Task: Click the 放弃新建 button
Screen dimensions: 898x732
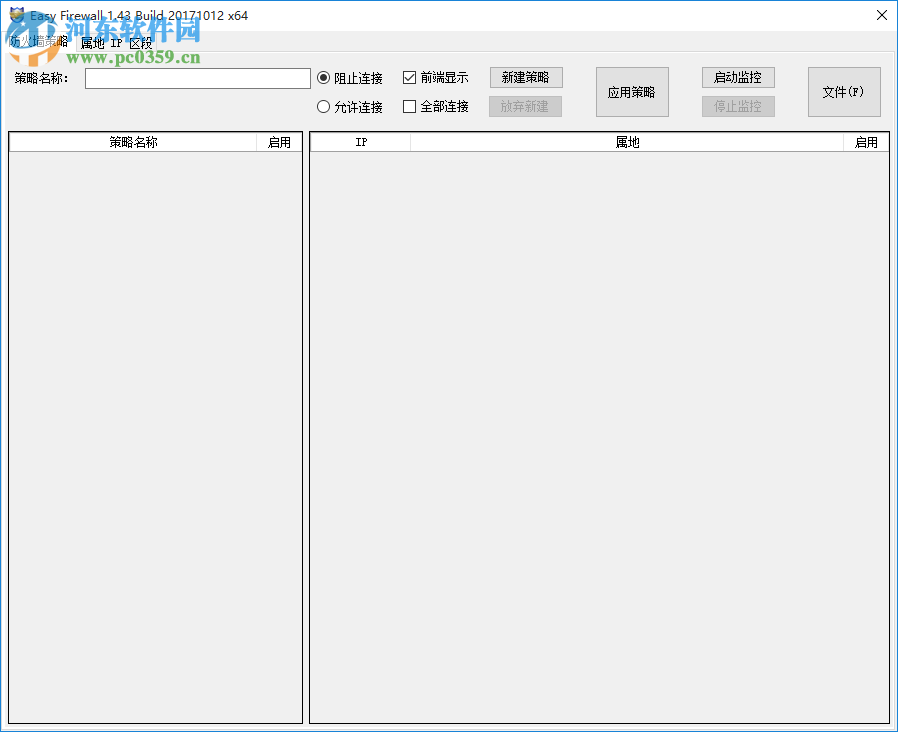Action: 525,106
